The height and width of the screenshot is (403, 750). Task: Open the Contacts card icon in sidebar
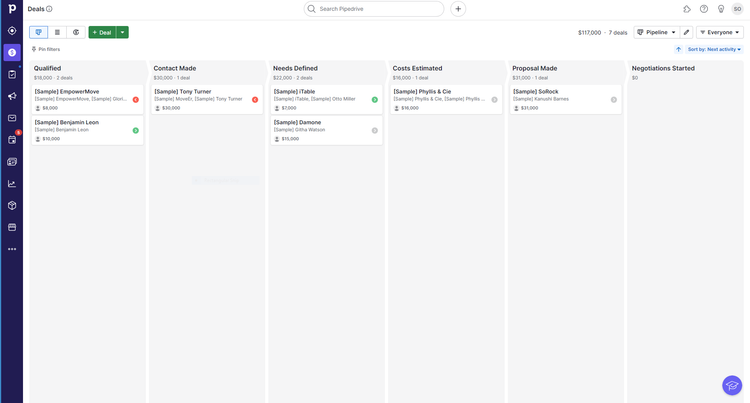click(12, 162)
